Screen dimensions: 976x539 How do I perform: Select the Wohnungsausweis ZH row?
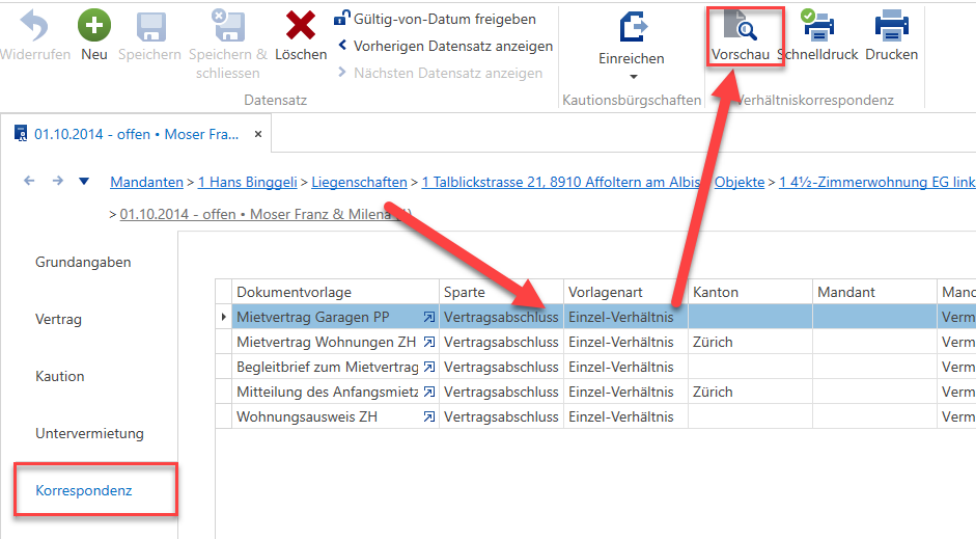click(596, 416)
